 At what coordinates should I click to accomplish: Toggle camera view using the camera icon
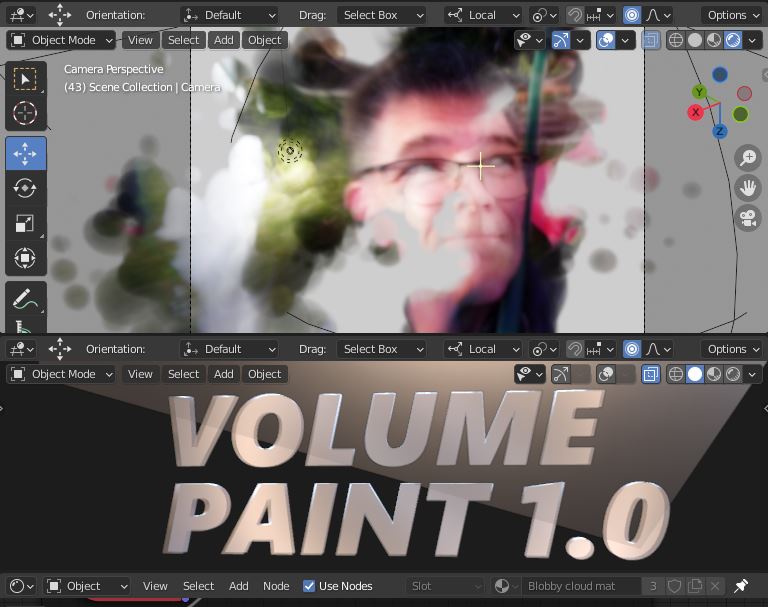(x=748, y=219)
